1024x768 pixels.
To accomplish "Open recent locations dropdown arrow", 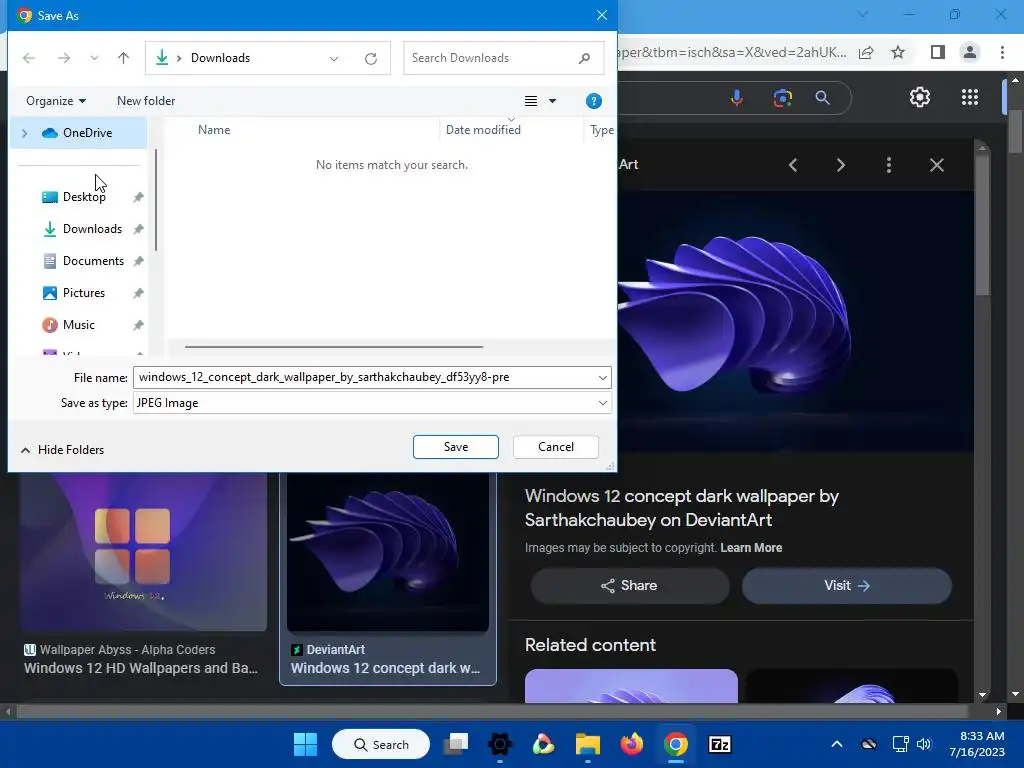I will click(x=94, y=58).
